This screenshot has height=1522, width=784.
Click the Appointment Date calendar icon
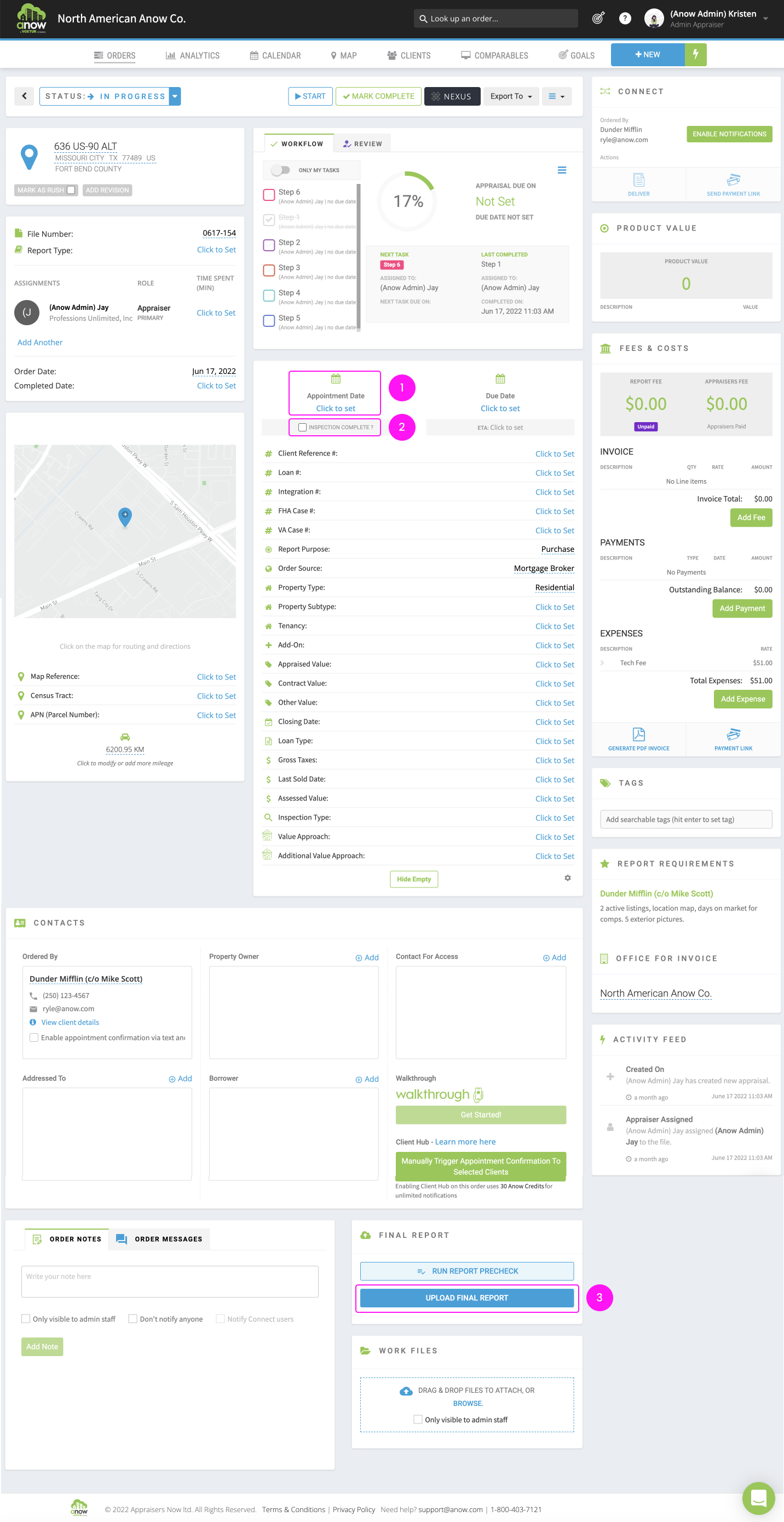pos(336,379)
